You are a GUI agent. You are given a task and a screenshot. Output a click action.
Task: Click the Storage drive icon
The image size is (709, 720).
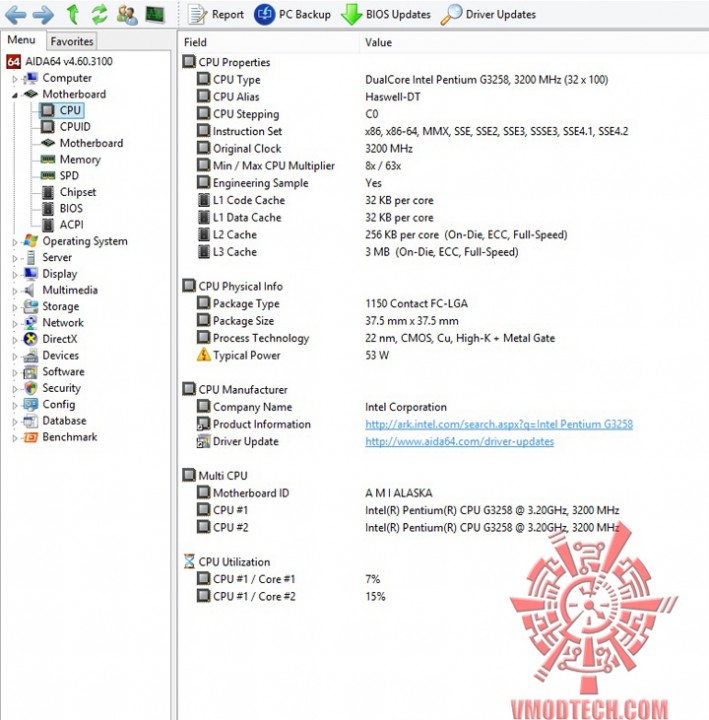click(30, 306)
